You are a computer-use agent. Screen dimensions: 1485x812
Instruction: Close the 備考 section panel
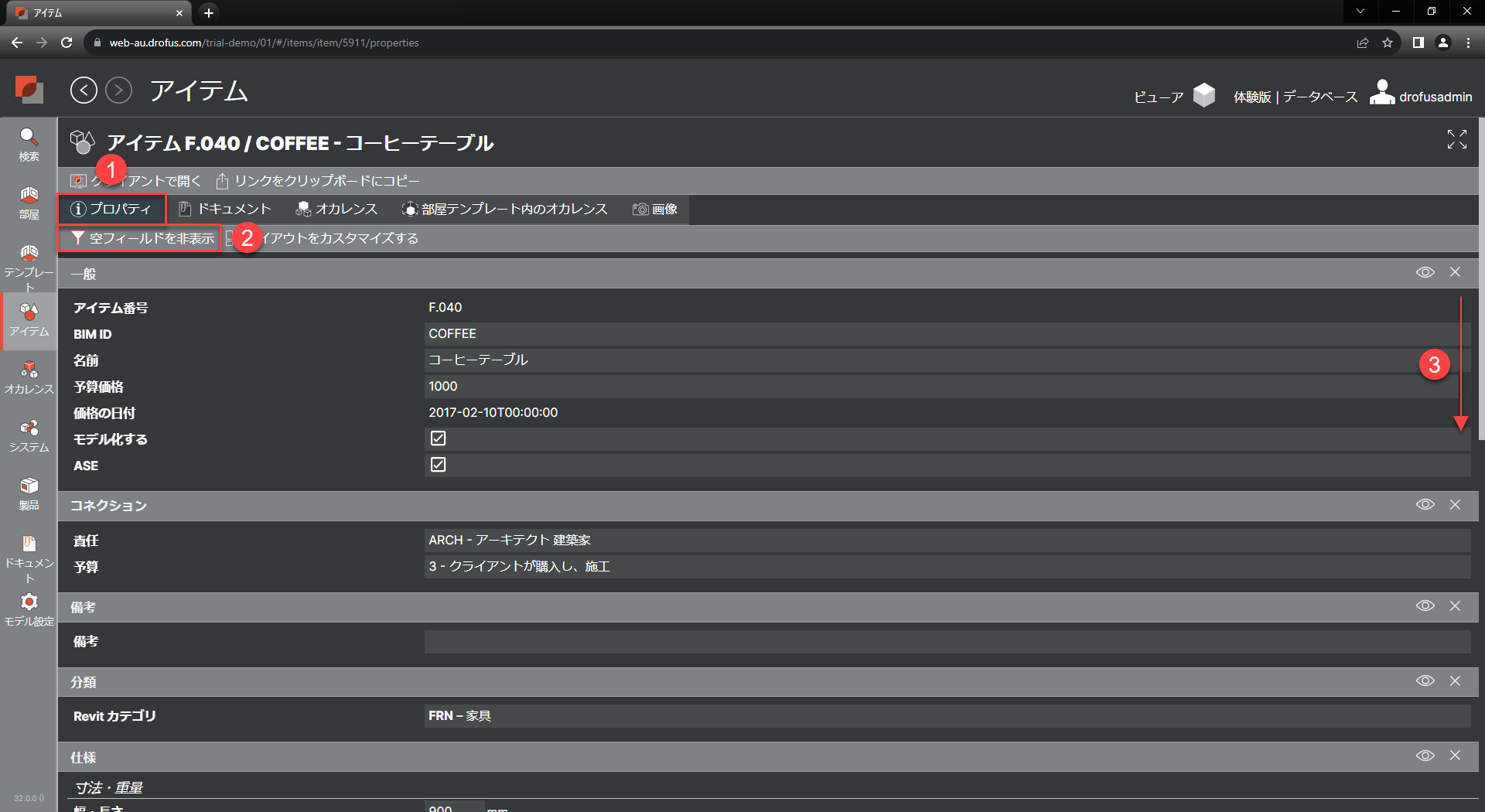pyautogui.click(x=1455, y=606)
